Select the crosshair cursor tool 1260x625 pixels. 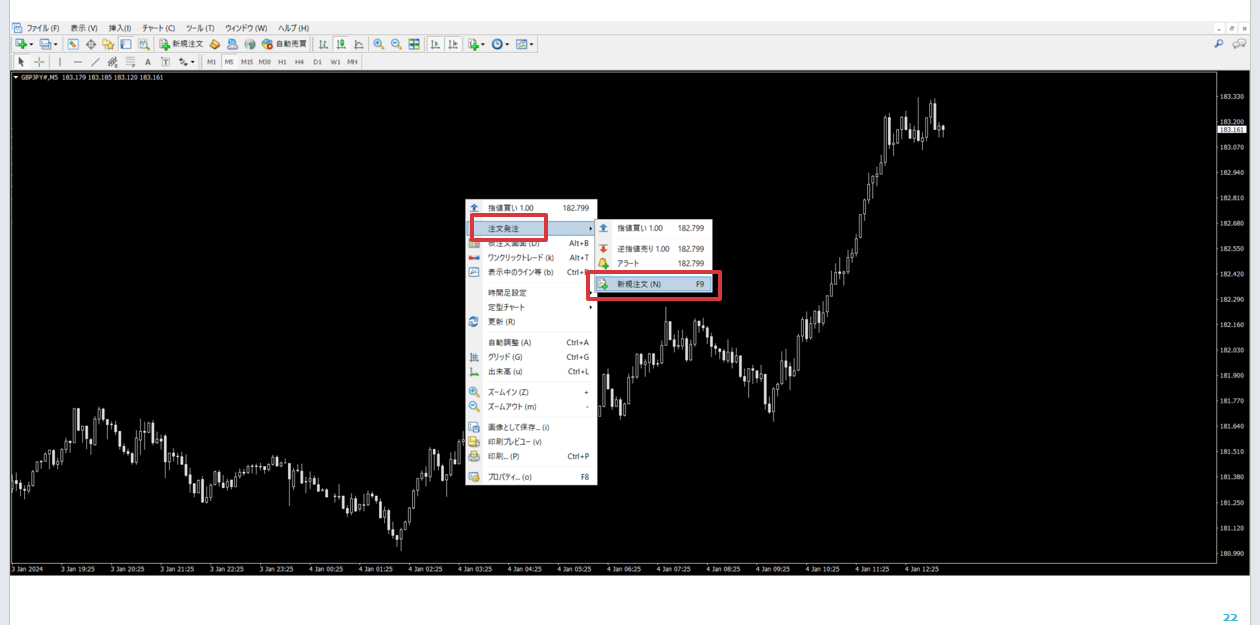39,62
